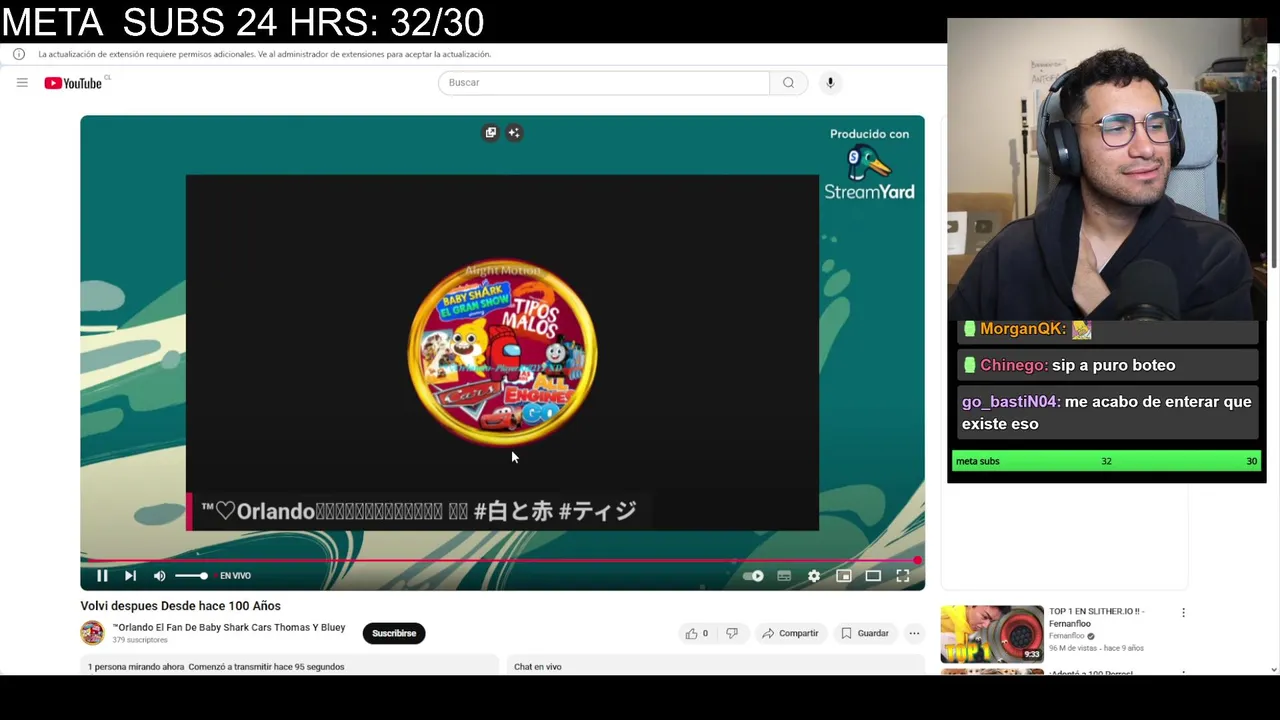Click the video title Volvi despues Desde hace 100 Años

181,606
